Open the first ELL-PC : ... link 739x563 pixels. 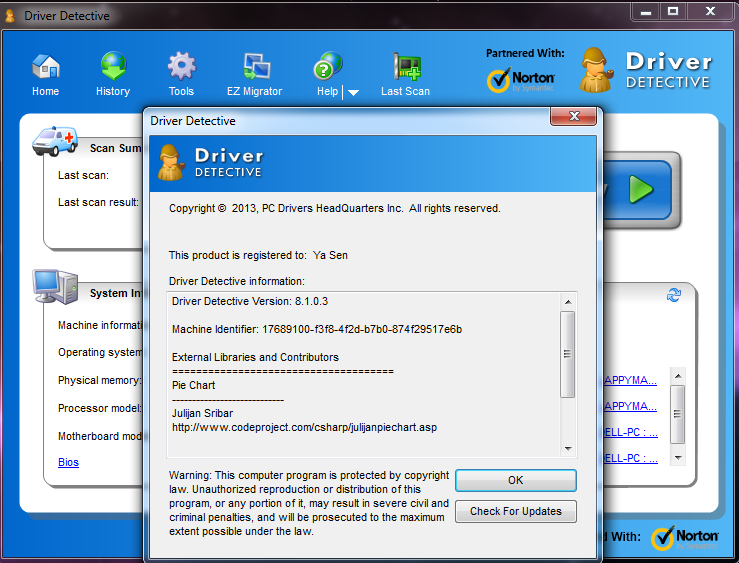pyautogui.click(x=631, y=432)
